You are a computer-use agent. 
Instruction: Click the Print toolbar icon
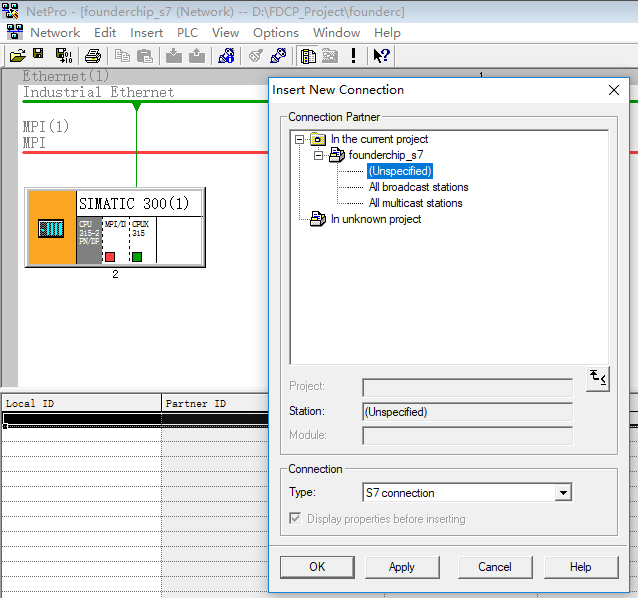tap(93, 55)
